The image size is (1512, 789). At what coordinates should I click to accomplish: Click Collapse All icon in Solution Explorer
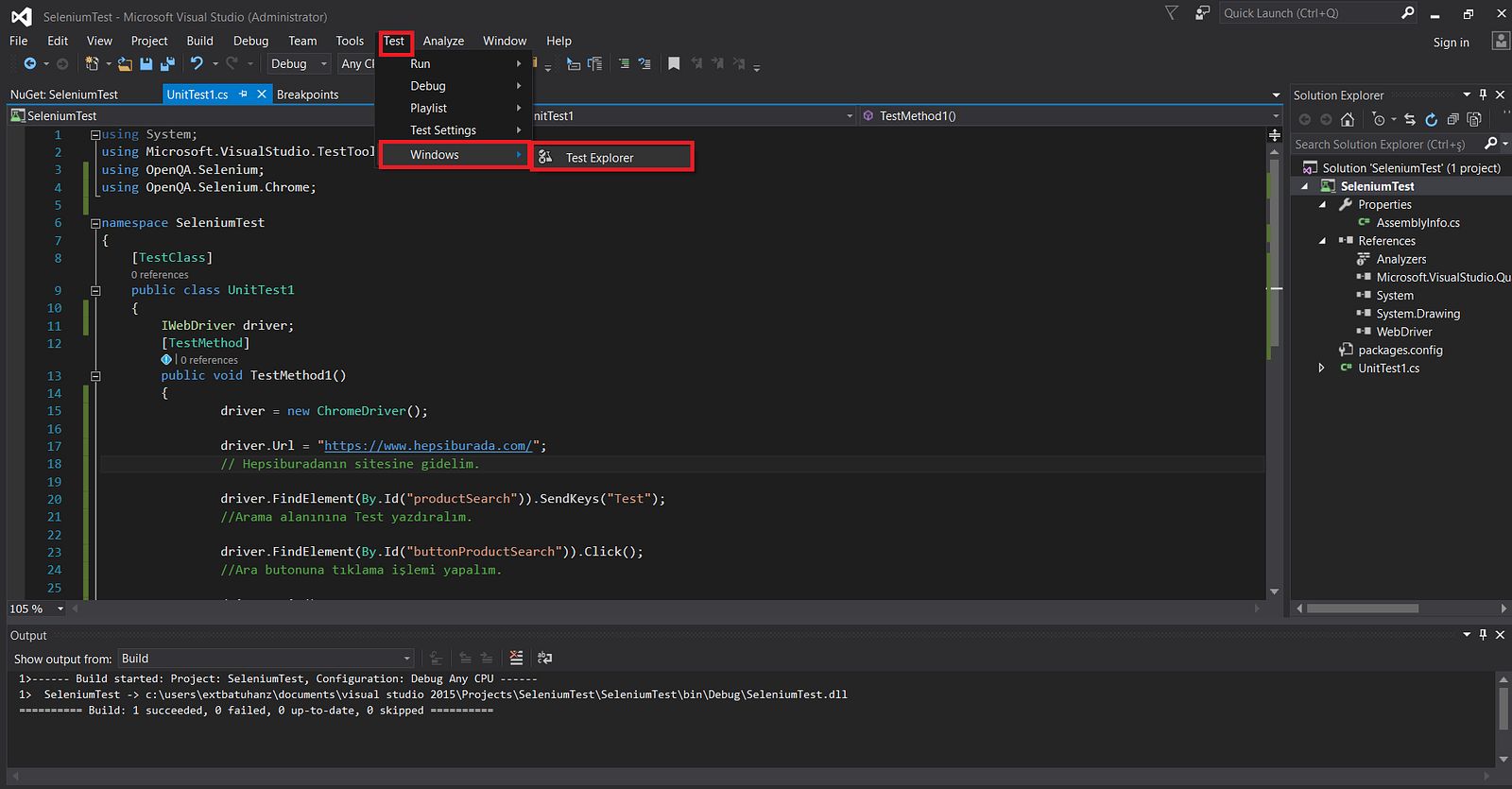coord(1452,119)
